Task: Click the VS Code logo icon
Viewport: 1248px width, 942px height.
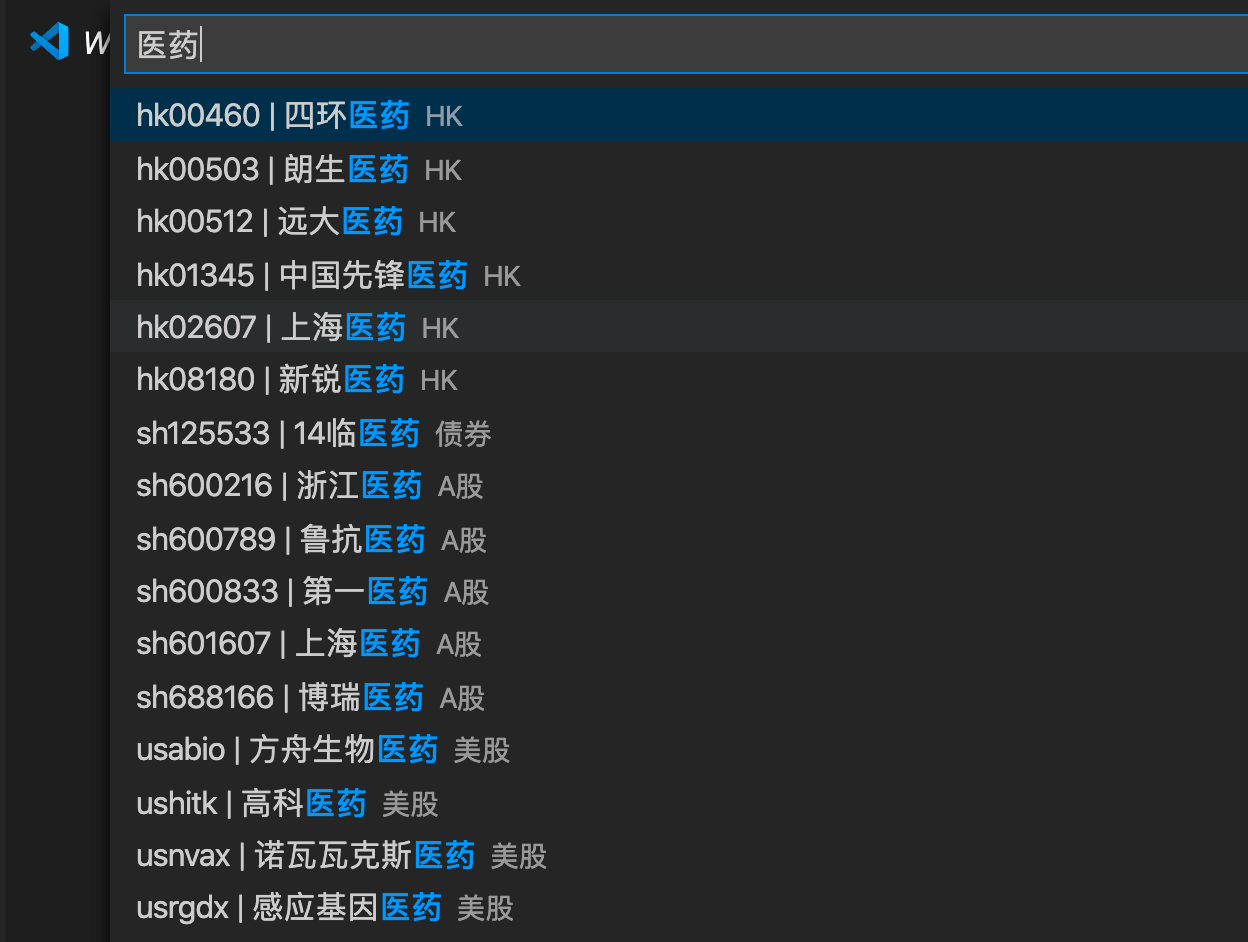Action: pyautogui.click(x=49, y=41)
